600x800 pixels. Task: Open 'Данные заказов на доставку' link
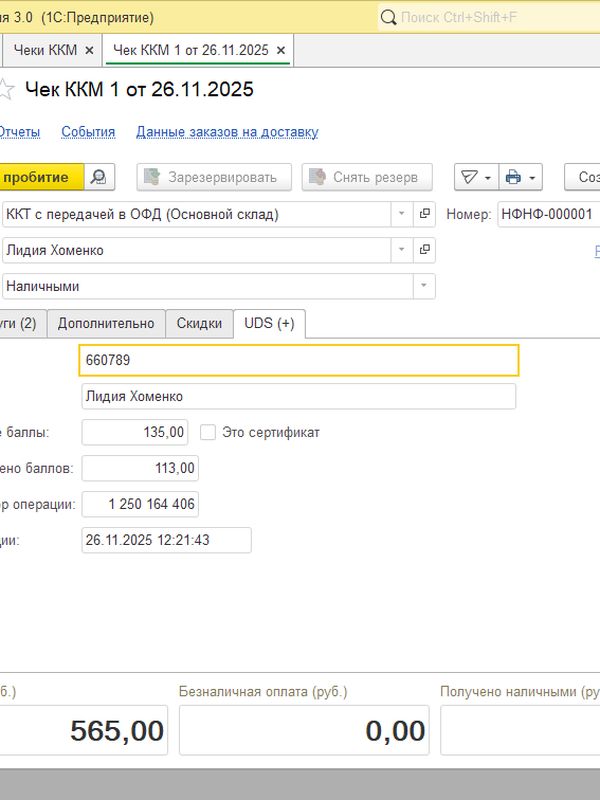[x=227, y=132]
